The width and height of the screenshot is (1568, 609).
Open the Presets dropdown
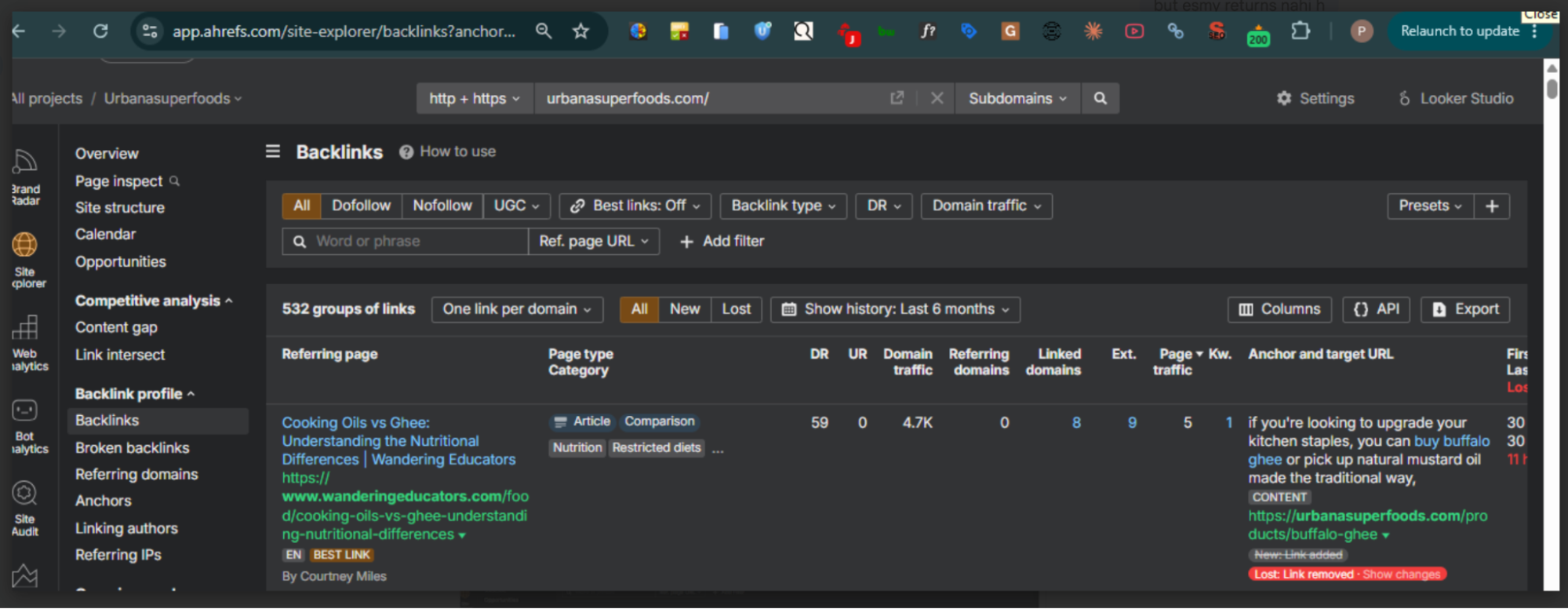click(x=1431, y=206)
